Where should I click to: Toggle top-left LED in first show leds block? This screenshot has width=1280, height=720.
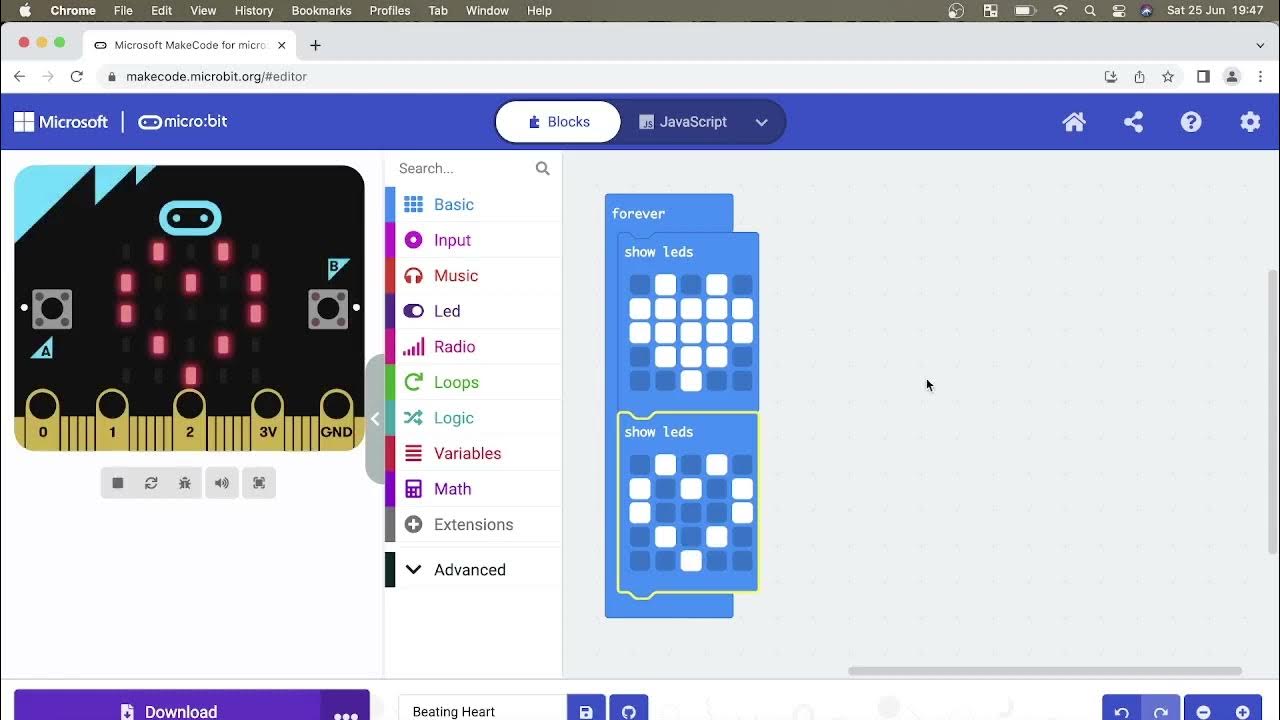639,285
